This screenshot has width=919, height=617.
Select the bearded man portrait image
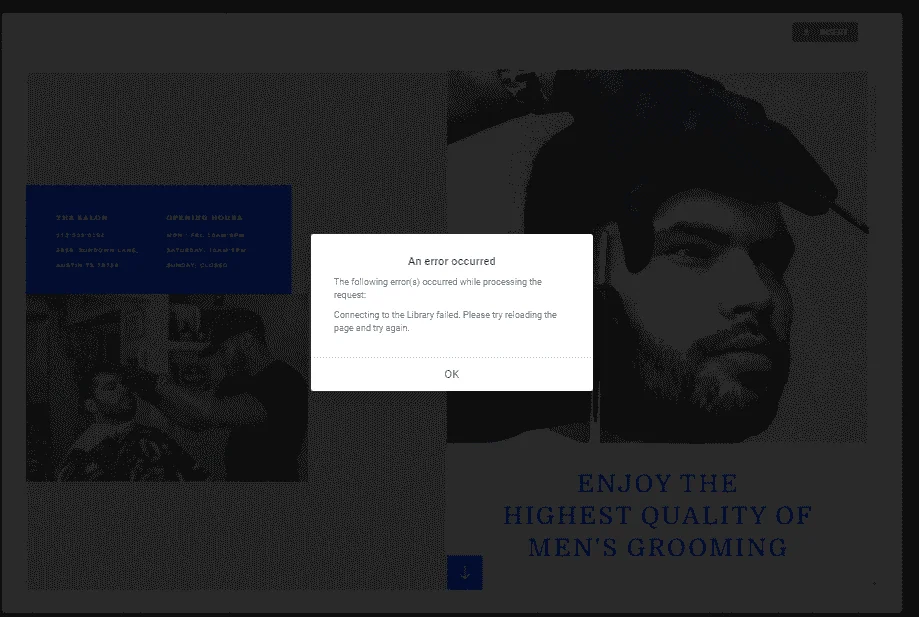coord(657,257)
